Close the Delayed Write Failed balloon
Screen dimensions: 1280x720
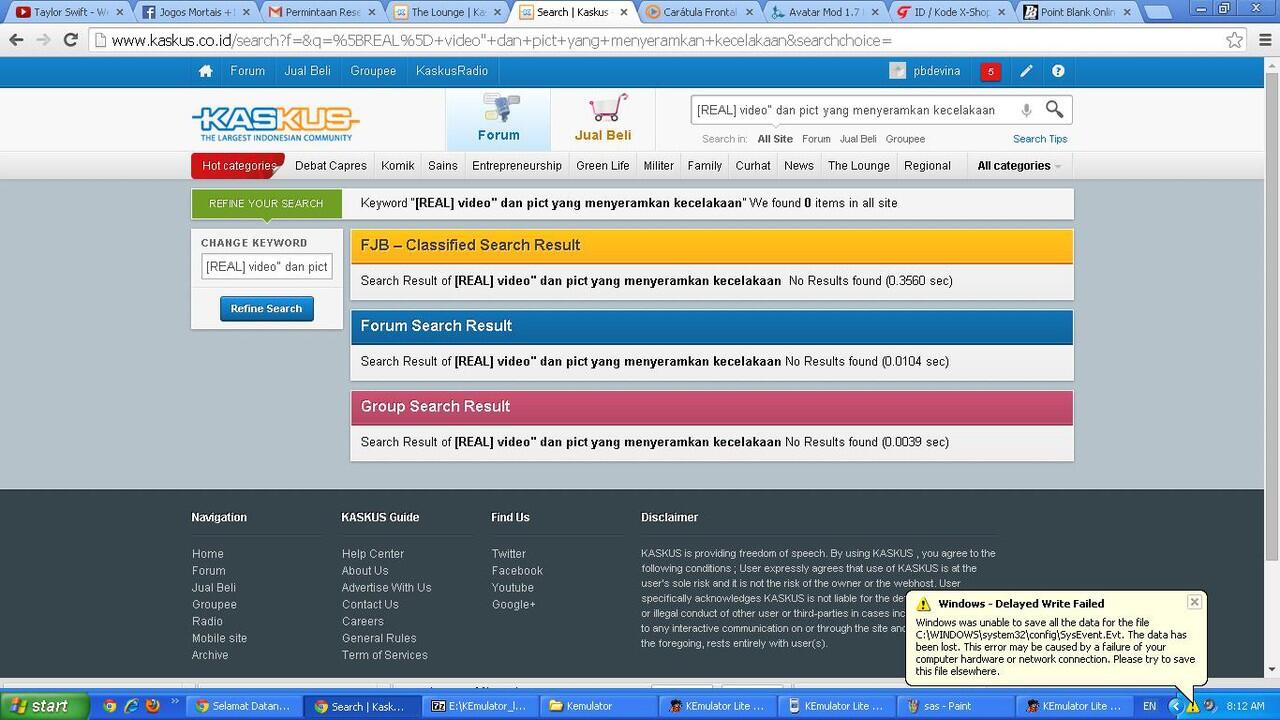coord(1194,602)
